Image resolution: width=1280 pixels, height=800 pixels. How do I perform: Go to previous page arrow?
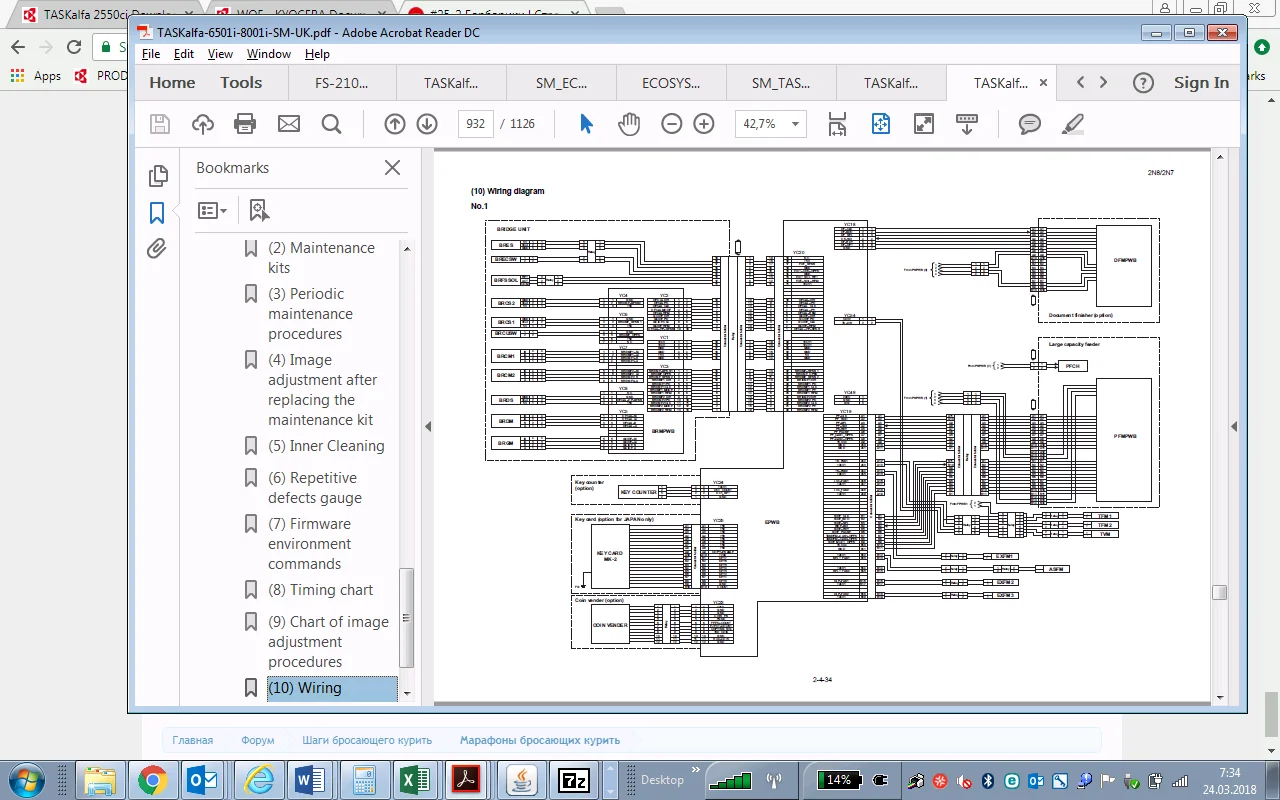click(x=395, y=124)
